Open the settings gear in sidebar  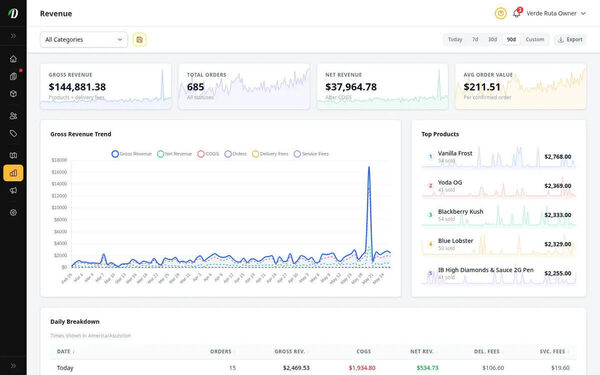[x=13, y=212]
